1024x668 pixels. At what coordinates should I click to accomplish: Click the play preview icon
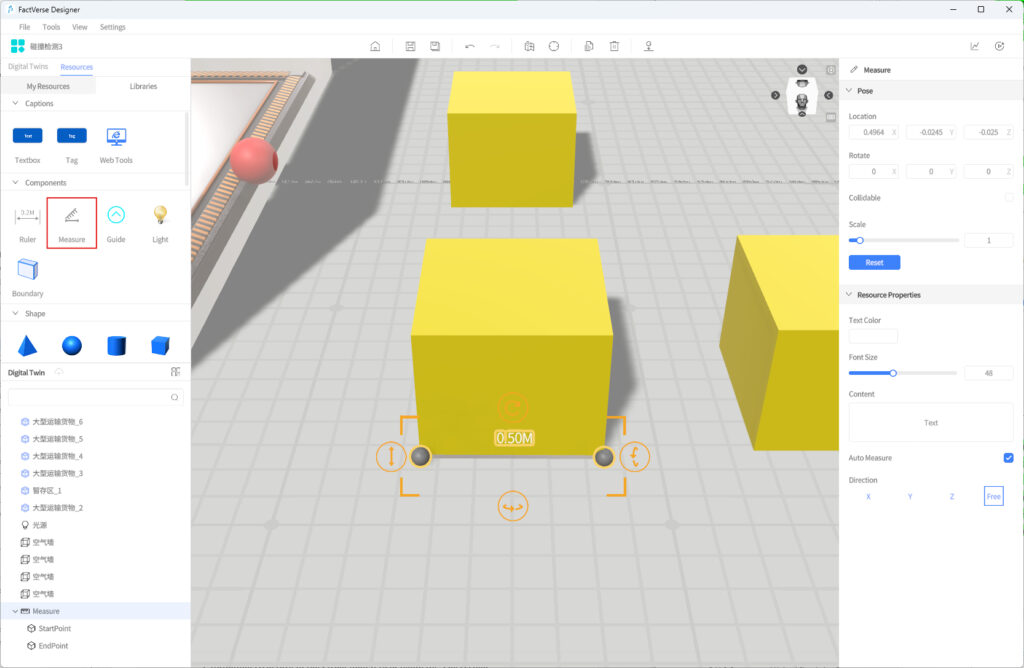click(x=999, y=46)
